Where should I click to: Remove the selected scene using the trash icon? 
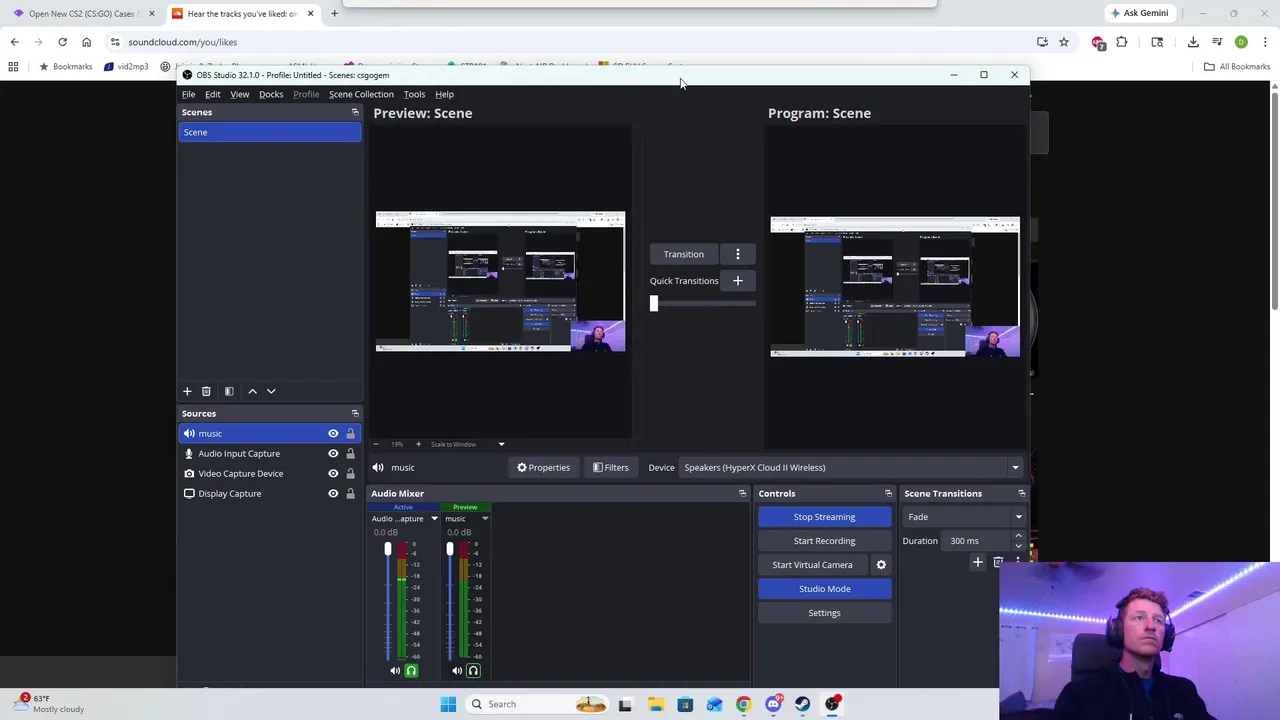(x=206, y=391)
